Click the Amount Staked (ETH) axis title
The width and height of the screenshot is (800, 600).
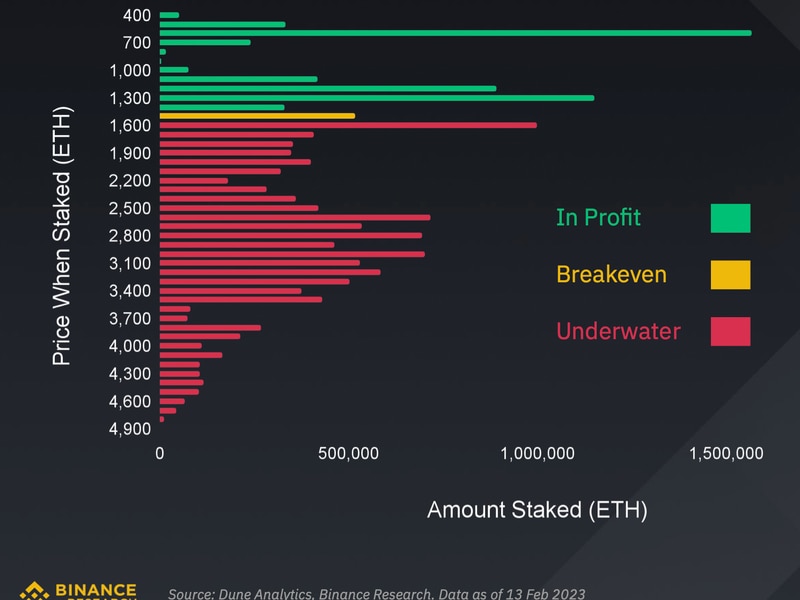537,509
